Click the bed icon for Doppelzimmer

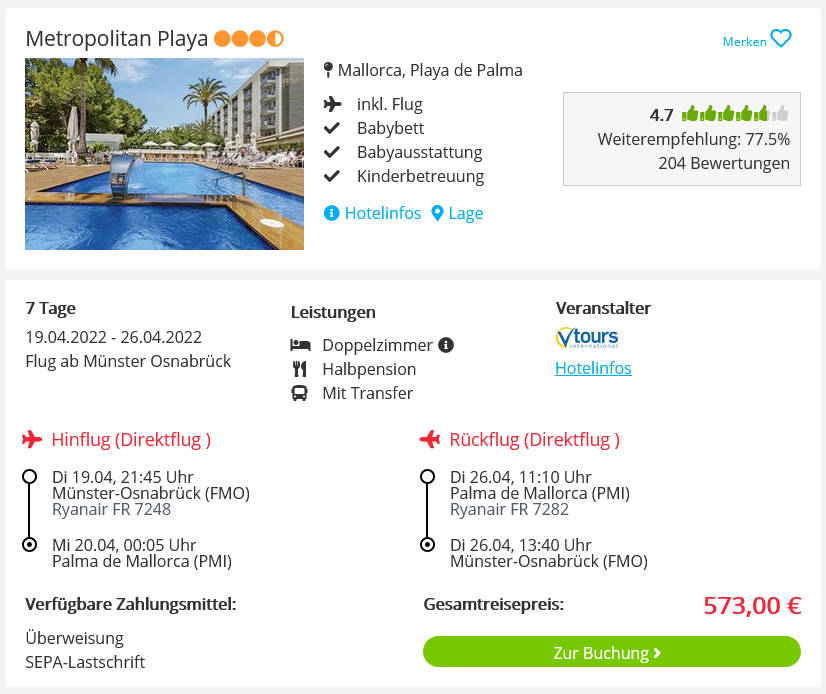coord(300,345)
